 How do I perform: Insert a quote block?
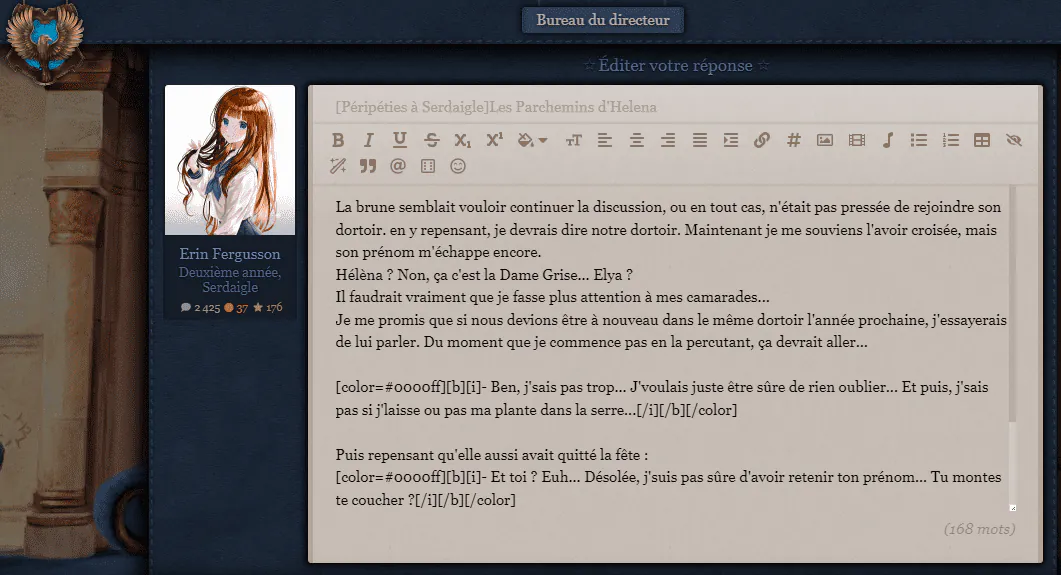point(367,166)
